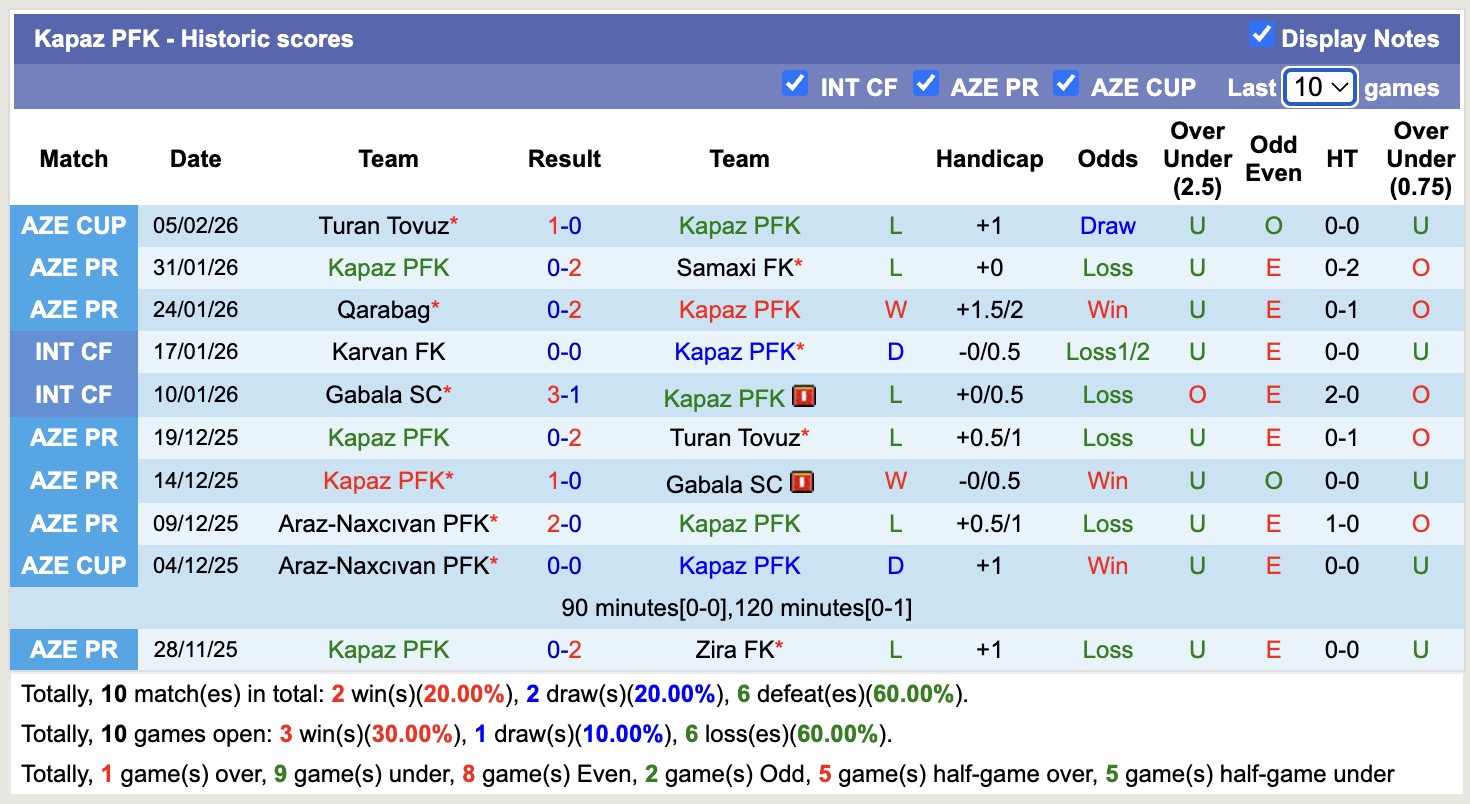Click the 1-0 score on 14/12/25
1470x804 pixels.
(x=564, y=481)
